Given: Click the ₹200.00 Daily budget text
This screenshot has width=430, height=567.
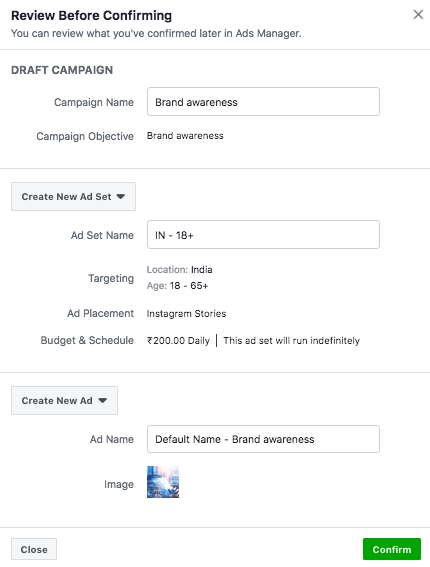Looking at the screenshot, I should click(178, 341).
